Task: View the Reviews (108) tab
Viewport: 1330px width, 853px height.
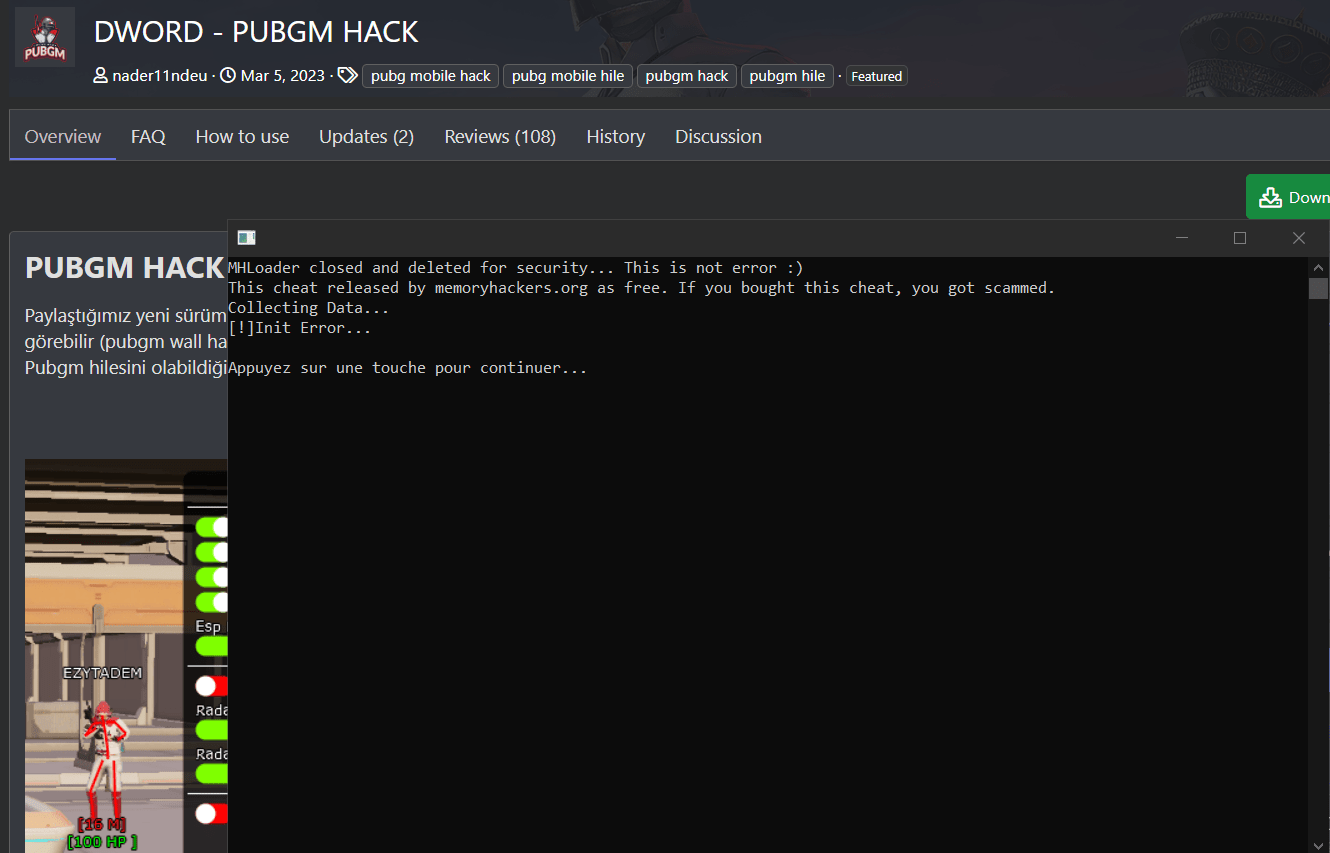Action: [x=500, y=136]
